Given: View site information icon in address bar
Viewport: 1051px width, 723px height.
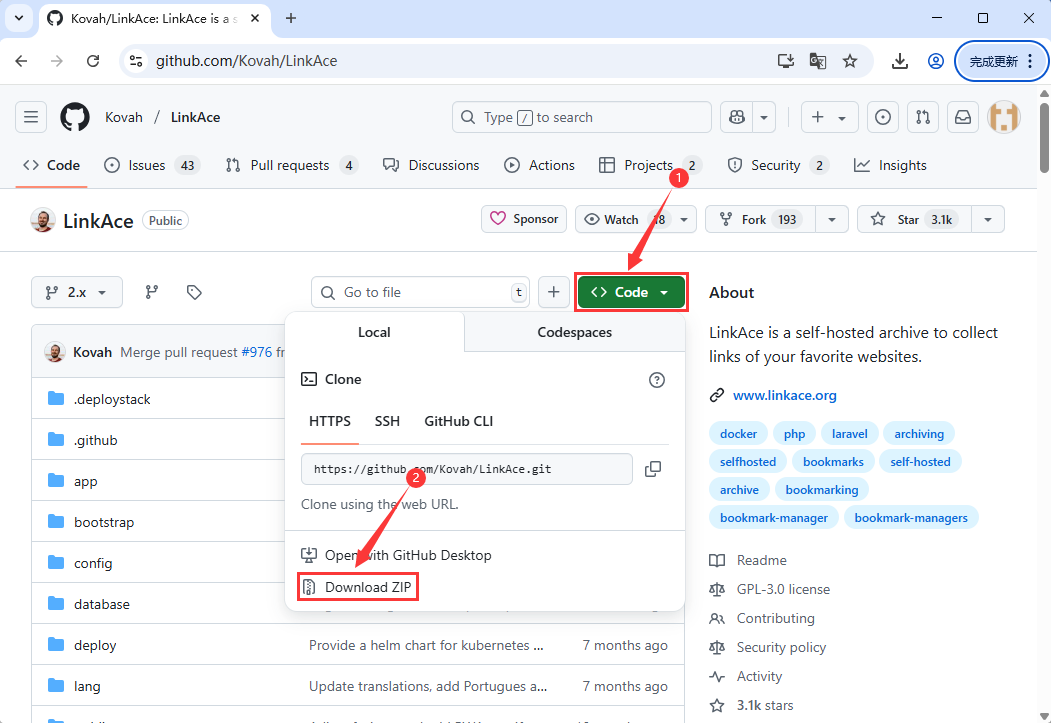Looking at the screenshot, I should pos(136,61).
